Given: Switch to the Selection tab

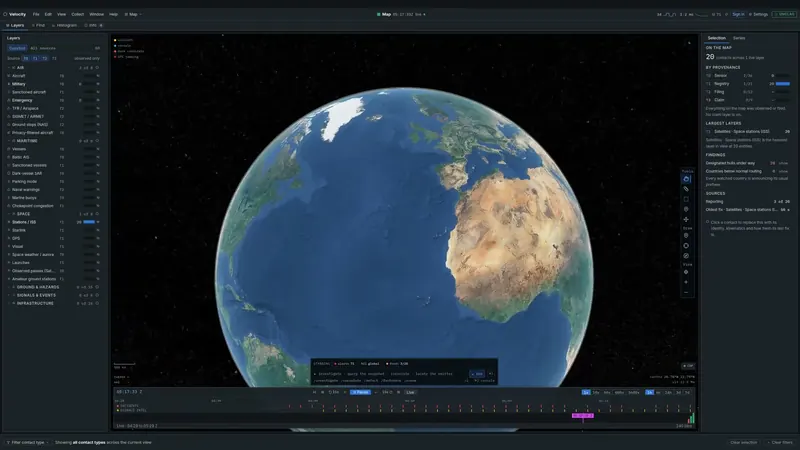Looking at the screenshot, I should [716, 38].
